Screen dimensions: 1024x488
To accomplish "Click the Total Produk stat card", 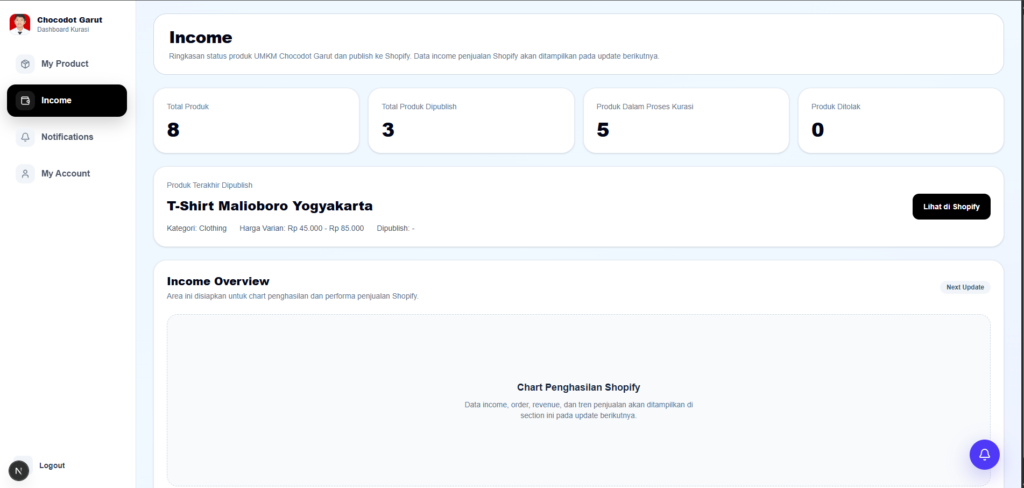I will pyautogui.click(x=256, y=120).
